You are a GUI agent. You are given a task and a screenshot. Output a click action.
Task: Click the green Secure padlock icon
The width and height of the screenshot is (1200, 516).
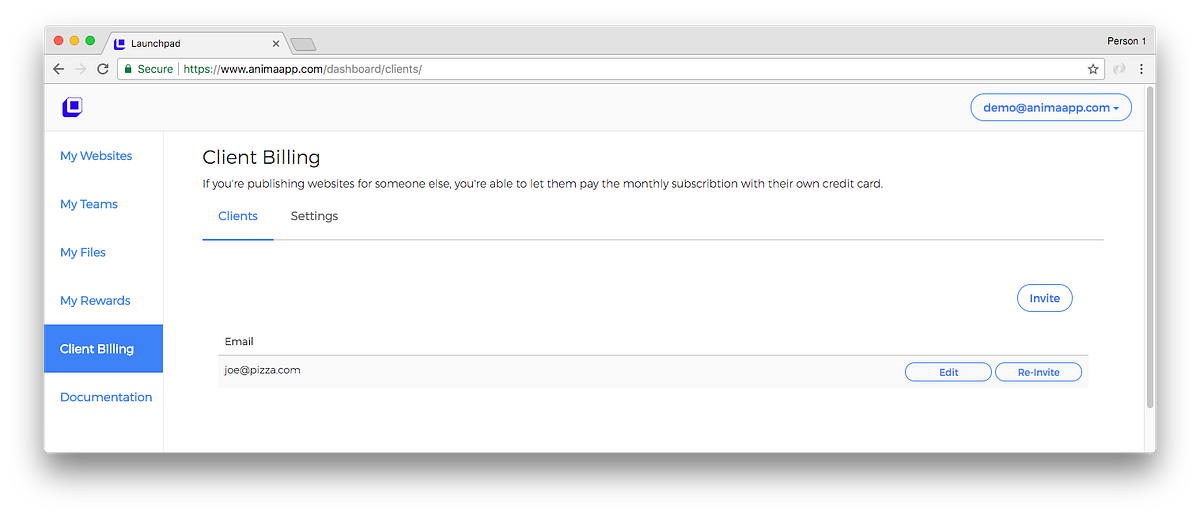point(127,69)
